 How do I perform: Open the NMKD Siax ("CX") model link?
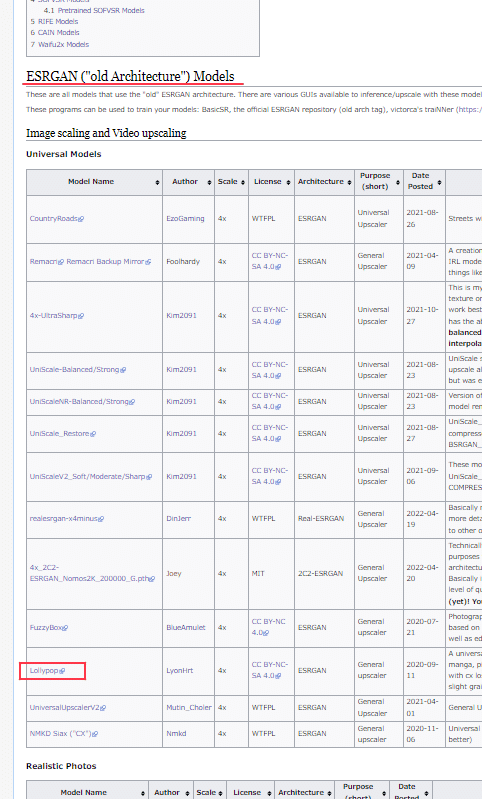click(64, 734)
